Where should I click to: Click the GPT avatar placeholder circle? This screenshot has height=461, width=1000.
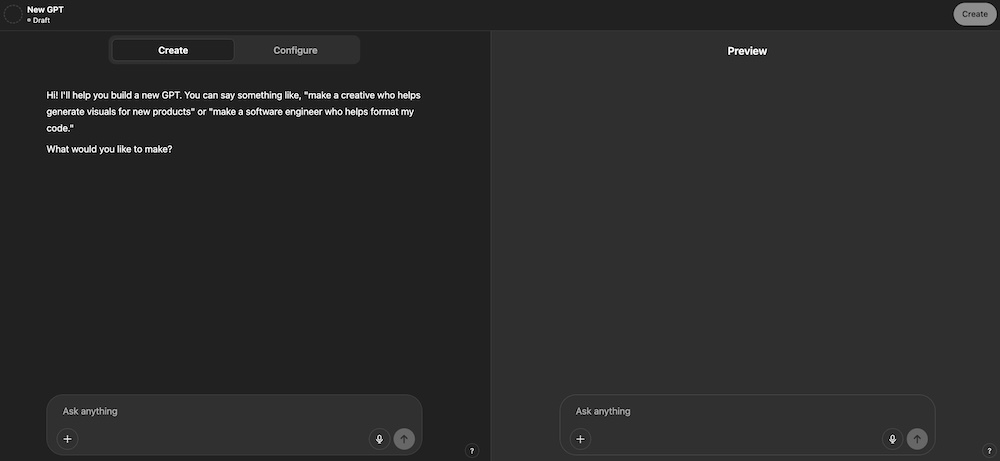[x=13, y=14]
